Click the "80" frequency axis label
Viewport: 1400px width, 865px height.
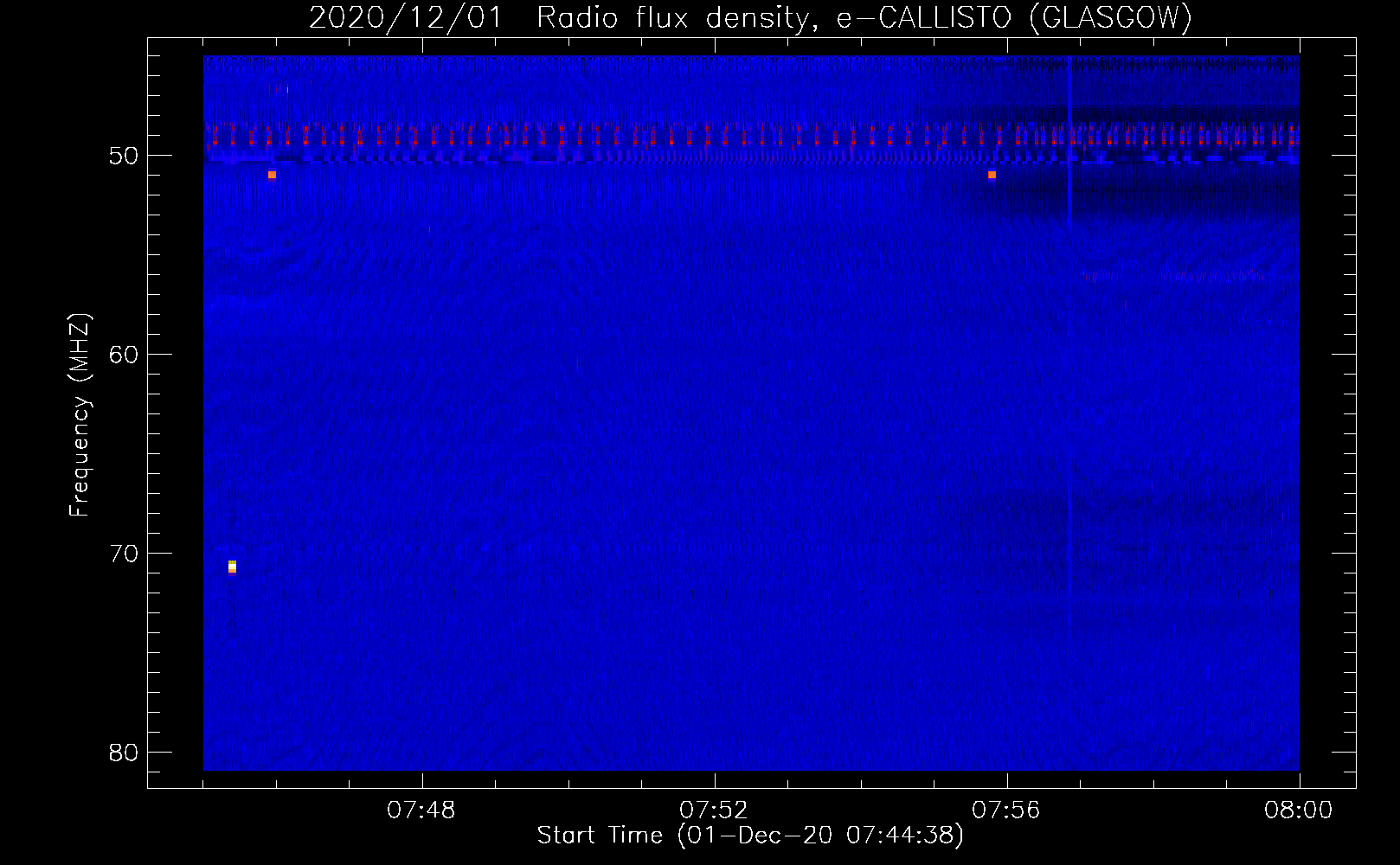(x=125, y=753)
